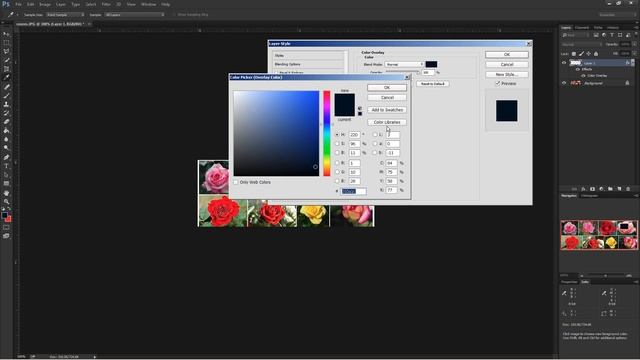
Task: Select the Eraser tool
Action: [x=6, y=122]
